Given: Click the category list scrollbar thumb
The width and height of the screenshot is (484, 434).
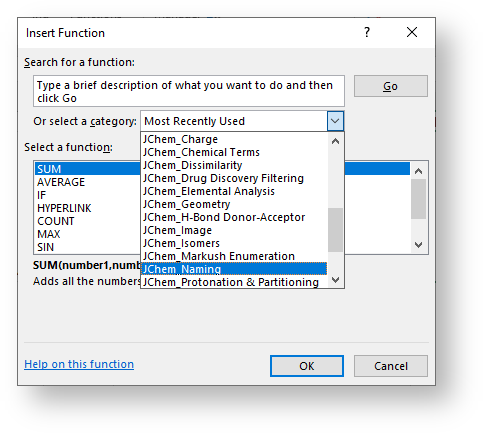Looking at the screenshot, I should [335, 230].
